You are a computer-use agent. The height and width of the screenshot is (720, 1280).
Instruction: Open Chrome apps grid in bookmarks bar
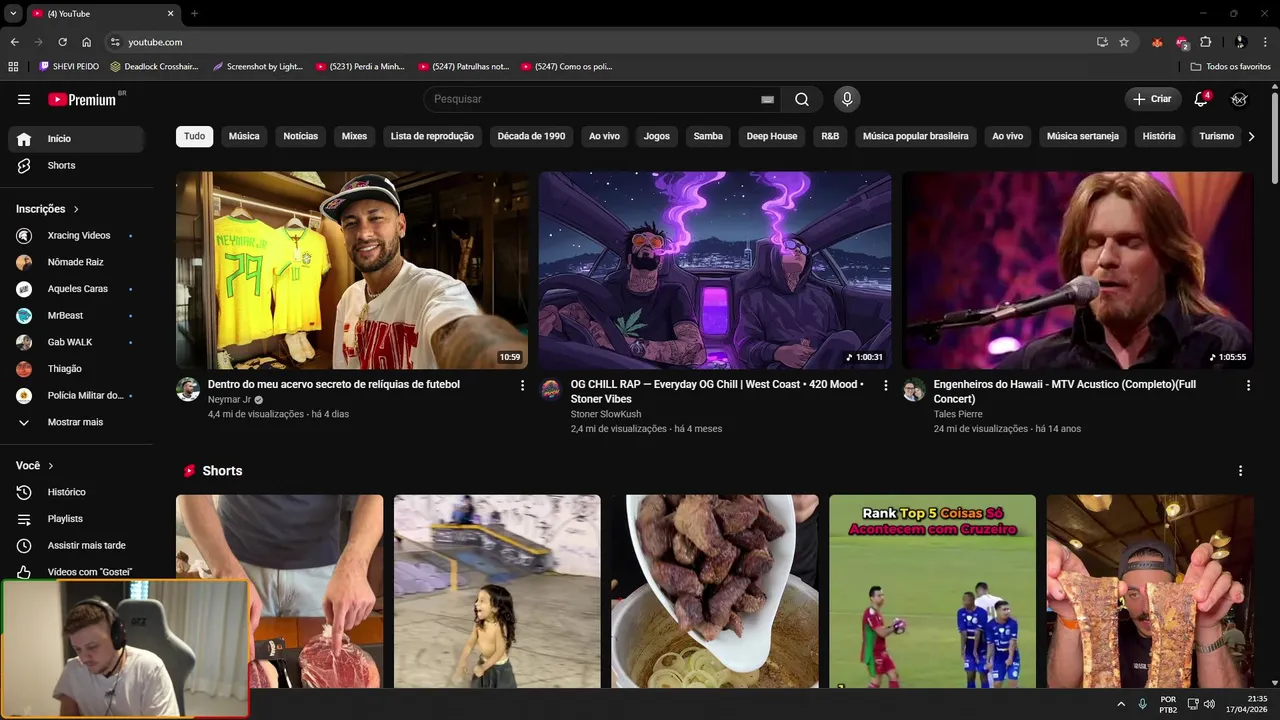click(13, 66)
